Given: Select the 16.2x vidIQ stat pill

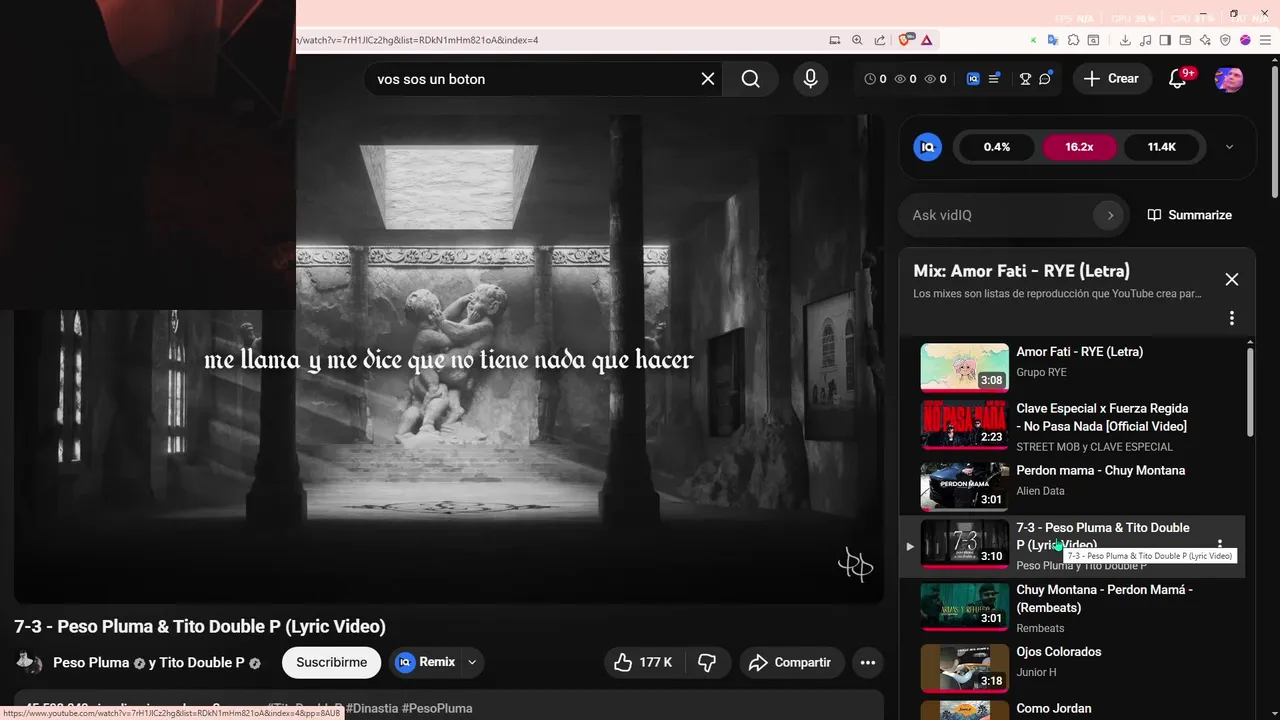Looking at the screenshot, I should coord(1079,147).
